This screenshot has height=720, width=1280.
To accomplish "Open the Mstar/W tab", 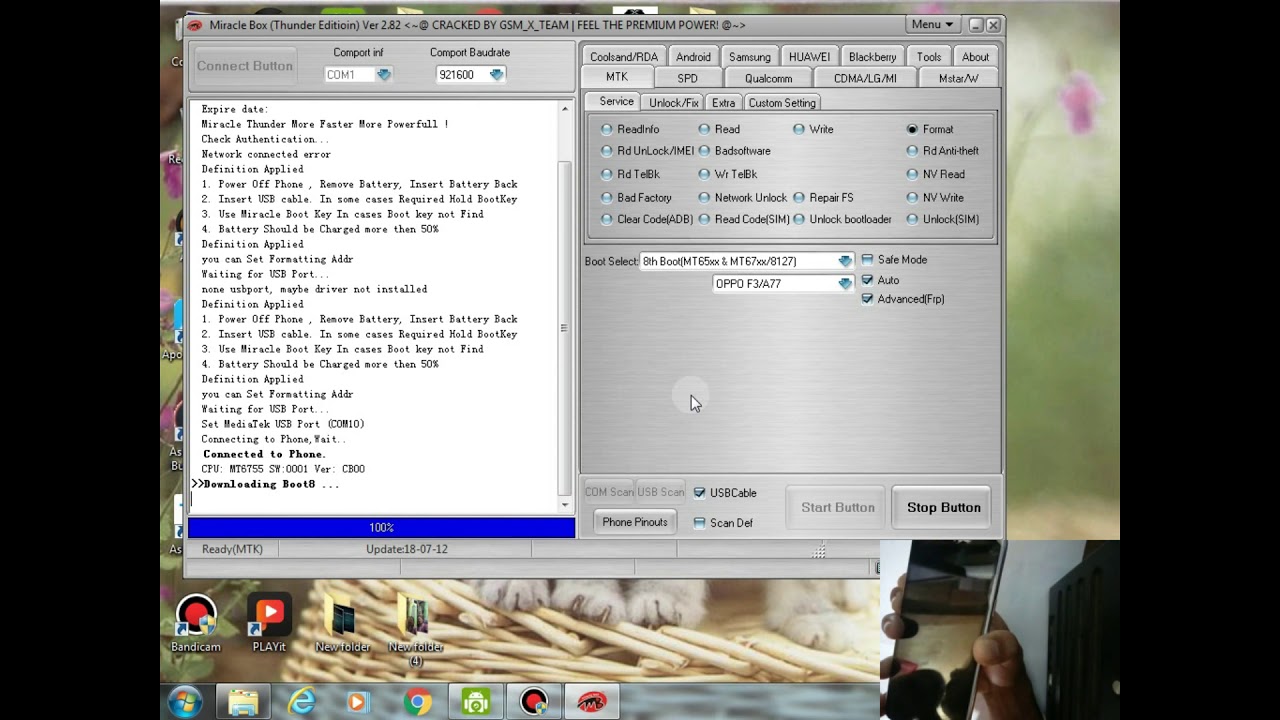I will (x=958, y=78).
